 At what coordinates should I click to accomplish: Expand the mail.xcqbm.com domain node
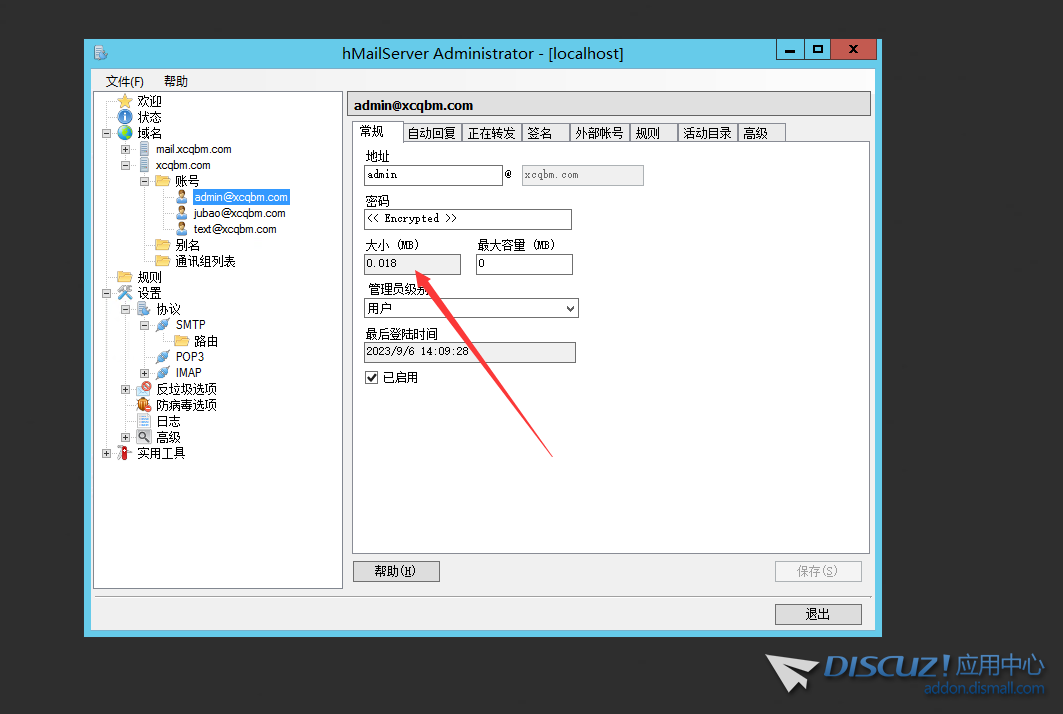pos(126,149)
